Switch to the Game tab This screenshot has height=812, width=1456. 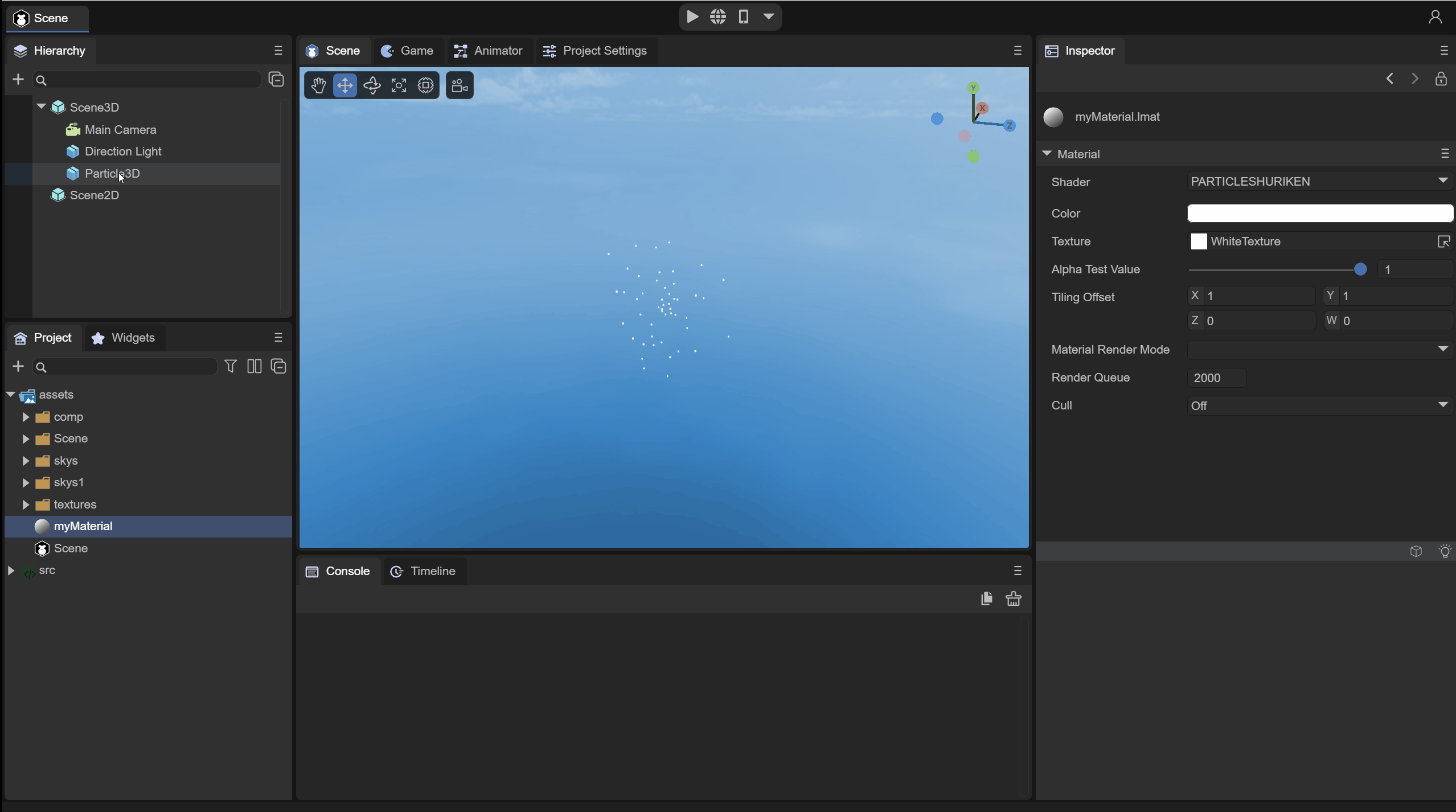[x=408, y=51]
